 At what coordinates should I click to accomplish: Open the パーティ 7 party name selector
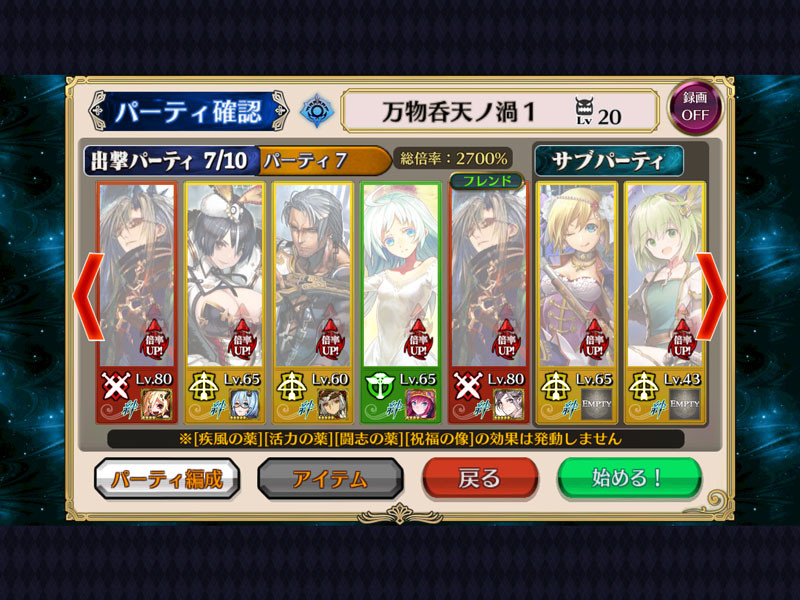tap(324, 161)
